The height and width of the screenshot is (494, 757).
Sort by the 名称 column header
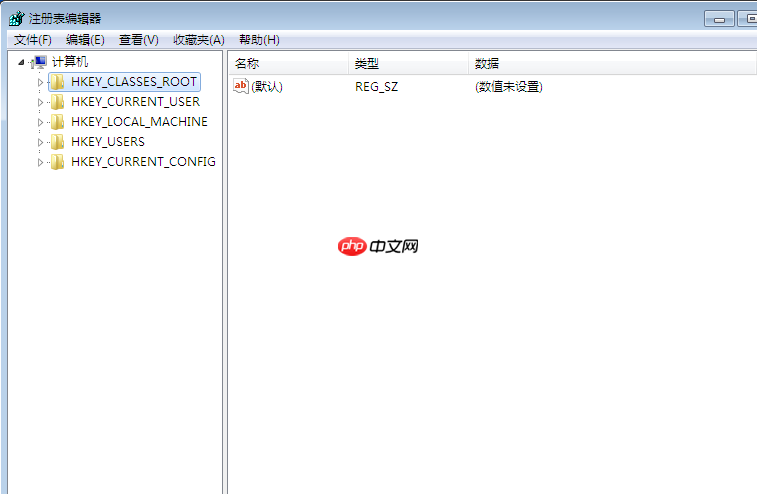[x=288, y=63]
